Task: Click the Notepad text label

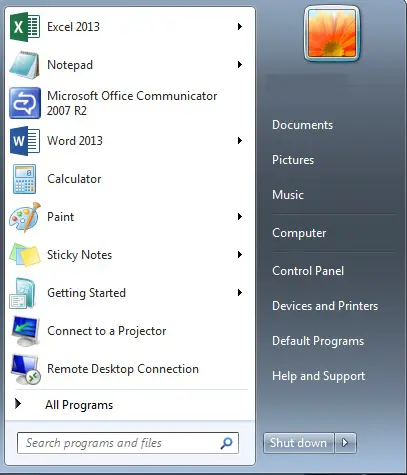Action: click(70, 65)
